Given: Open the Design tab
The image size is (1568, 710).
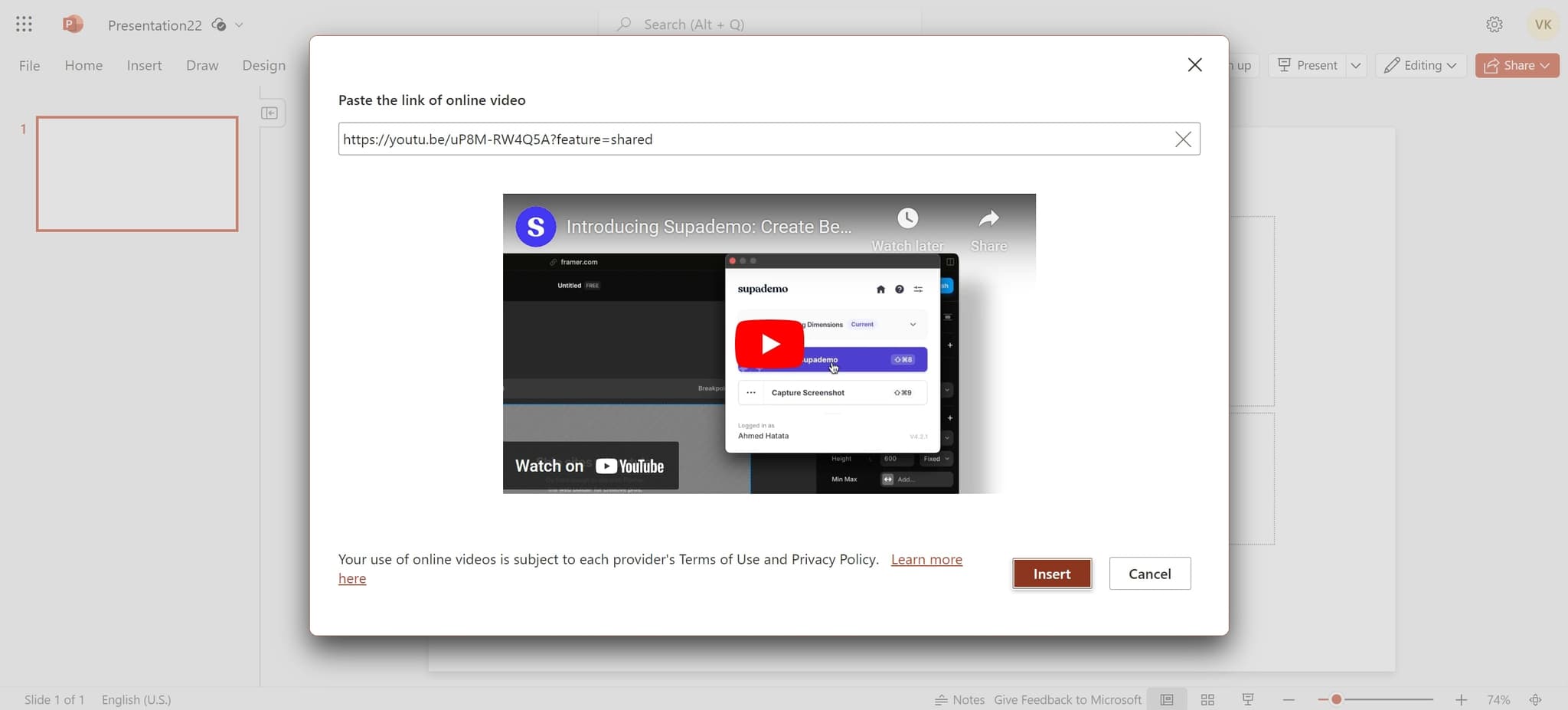Looking at the screenshot, I should [264, 65].
